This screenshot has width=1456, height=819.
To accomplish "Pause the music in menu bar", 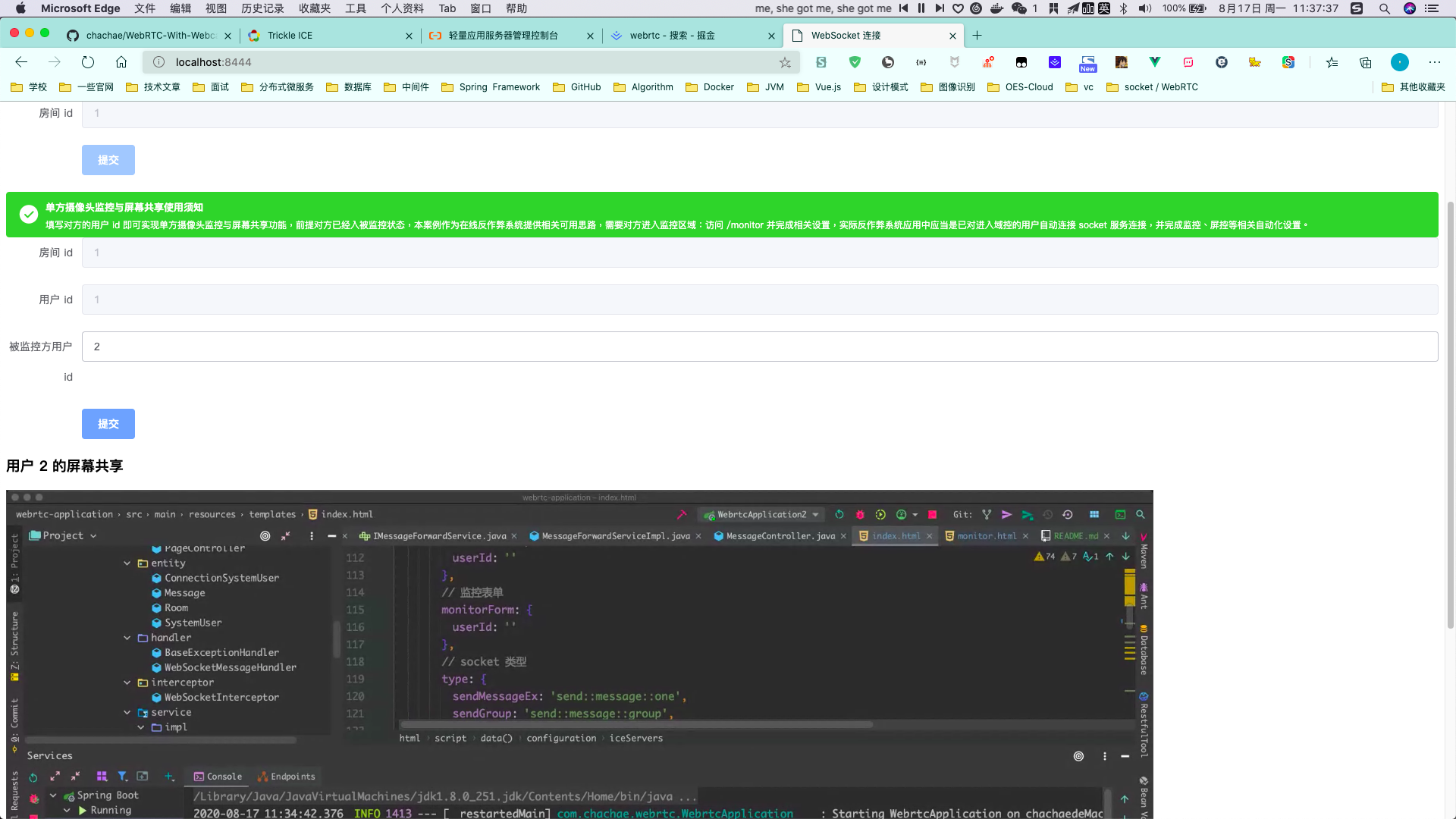I will tap(921, 8).
